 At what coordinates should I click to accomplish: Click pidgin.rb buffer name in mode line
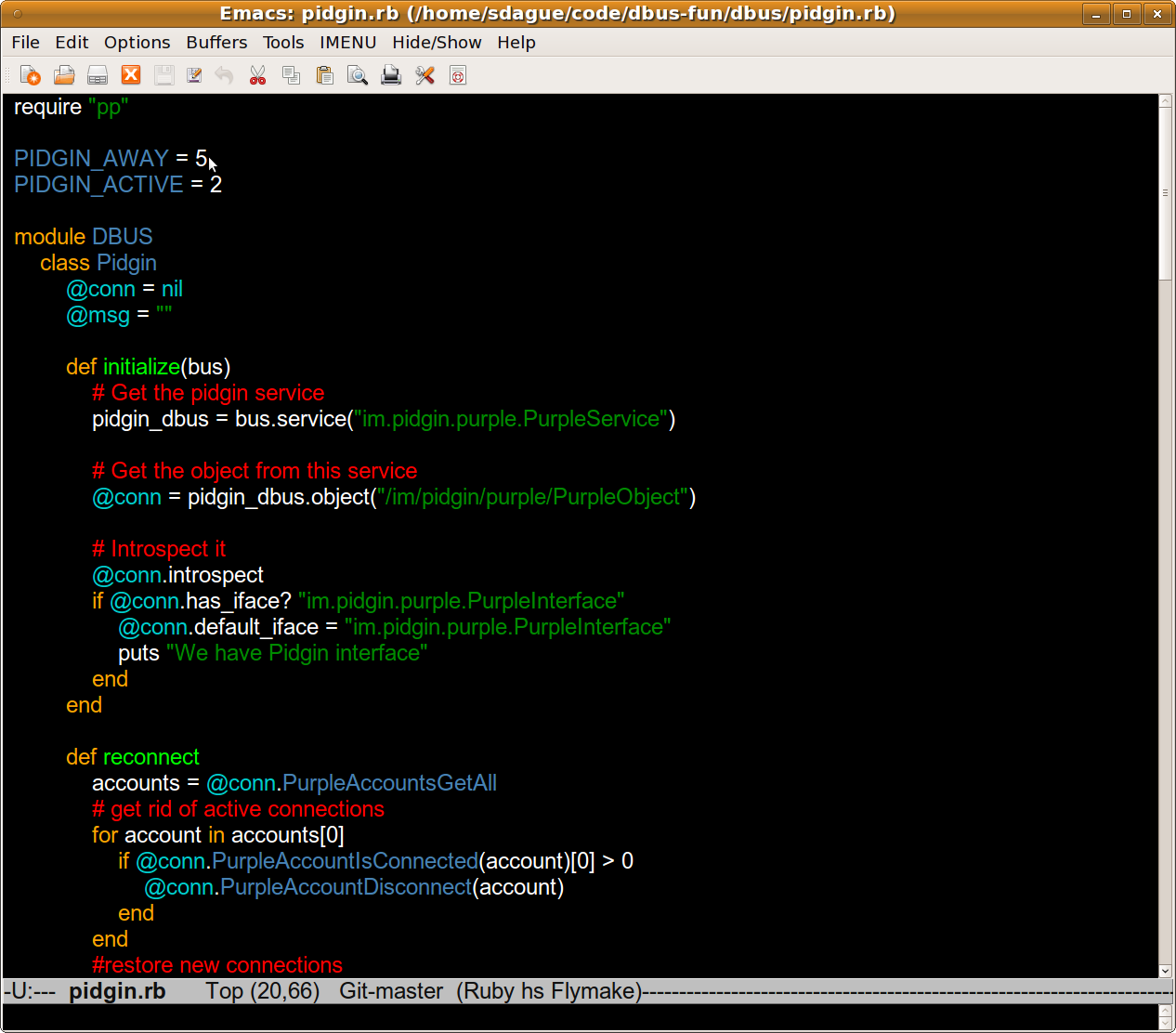tap(117, 991)
